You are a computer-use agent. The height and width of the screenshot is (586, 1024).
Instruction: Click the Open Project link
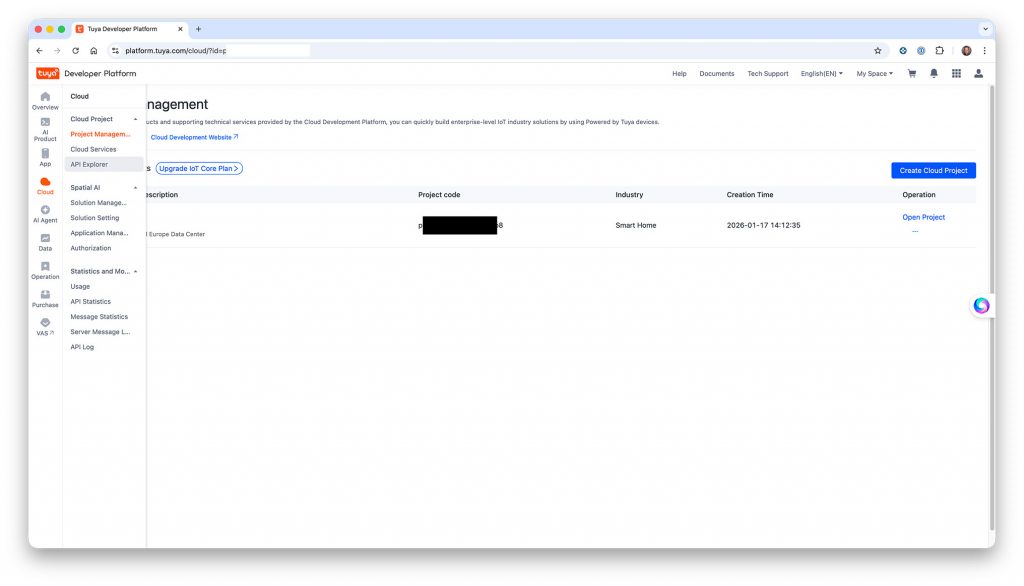coord(923,217)
